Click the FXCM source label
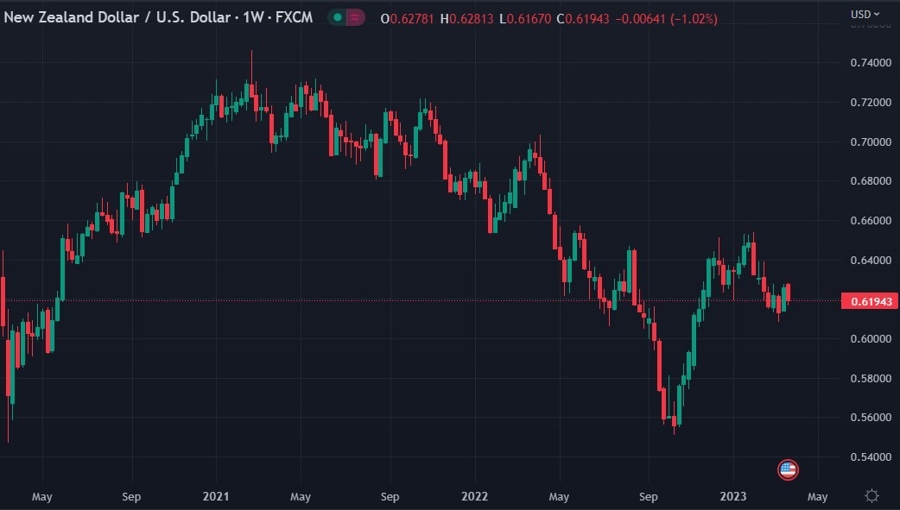The height and width of the screenshot is (510, 900). pyautogui.click(x=294, y=18)
